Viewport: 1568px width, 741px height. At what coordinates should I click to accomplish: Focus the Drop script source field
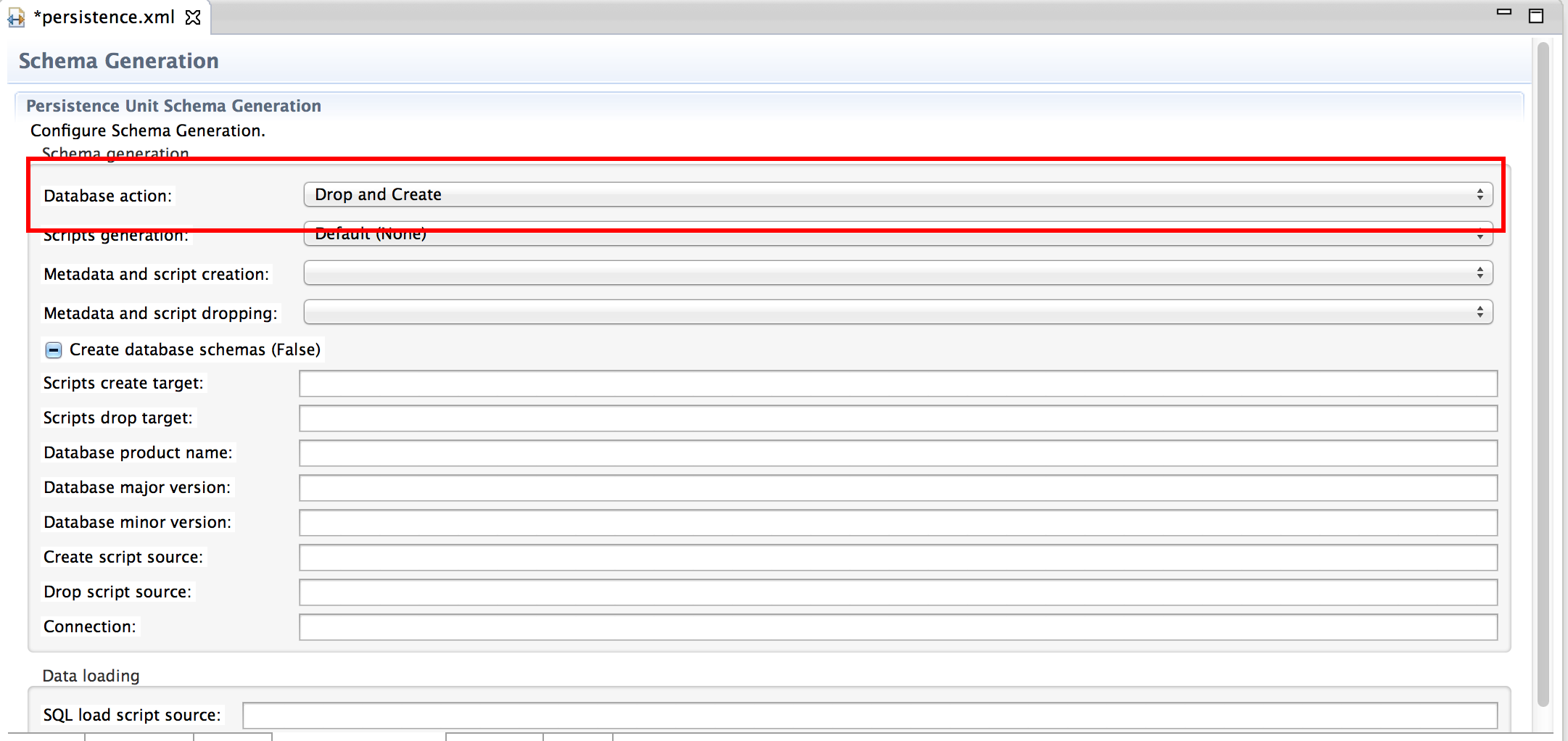point(898,592)
